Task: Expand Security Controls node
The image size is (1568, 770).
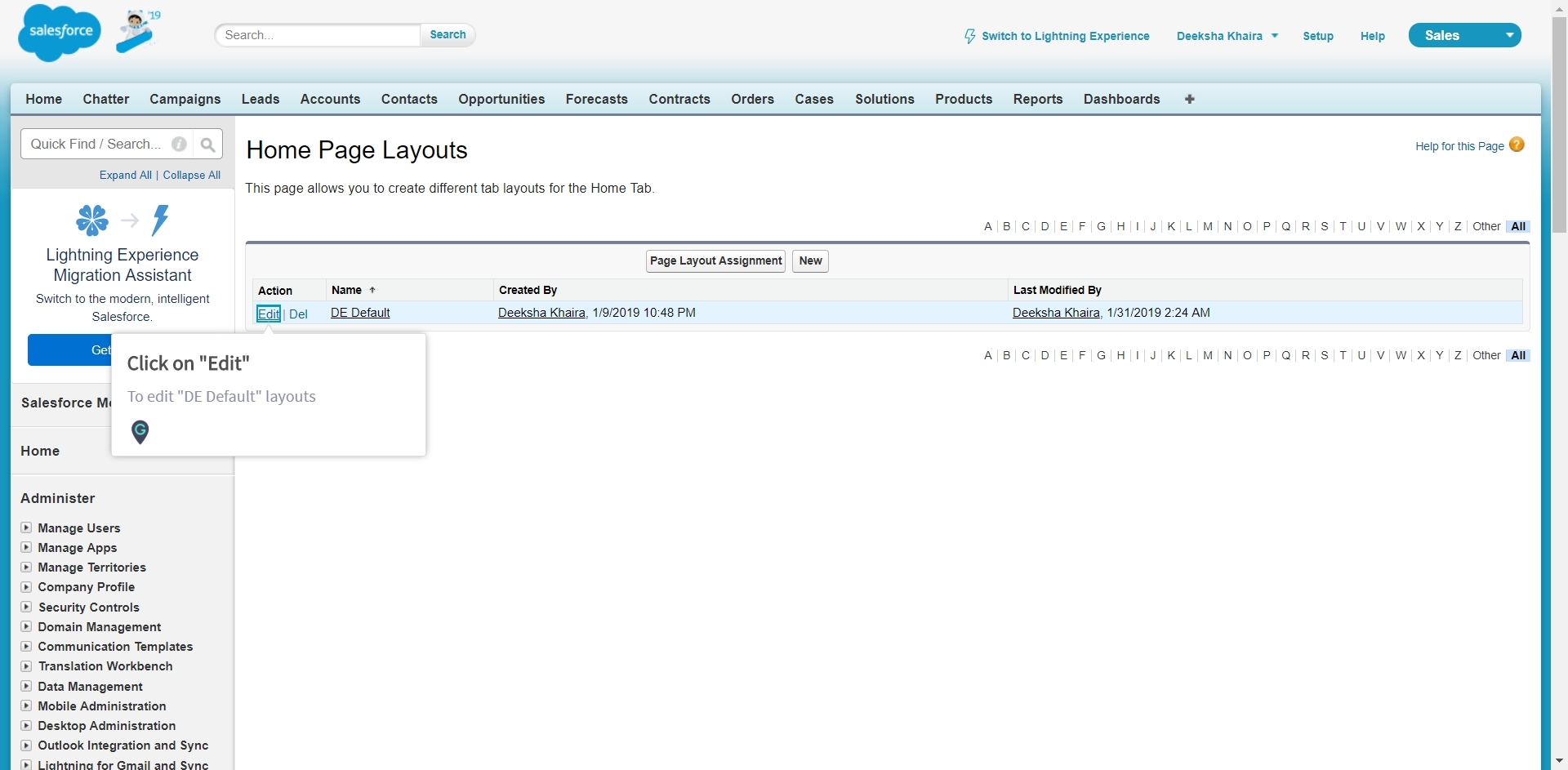Action: 26,607
